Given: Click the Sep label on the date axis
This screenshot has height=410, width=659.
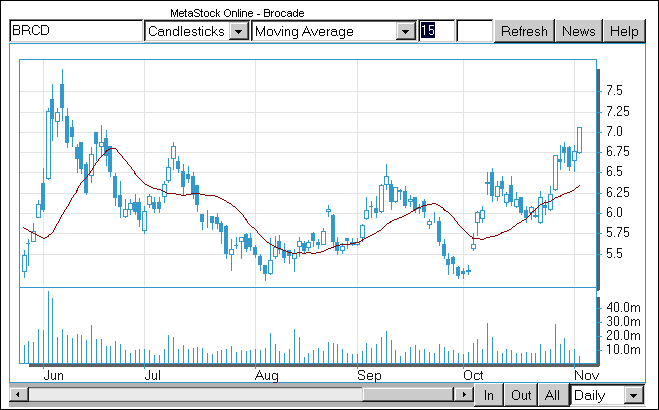Looking at the screenshot, I should 369,375.
